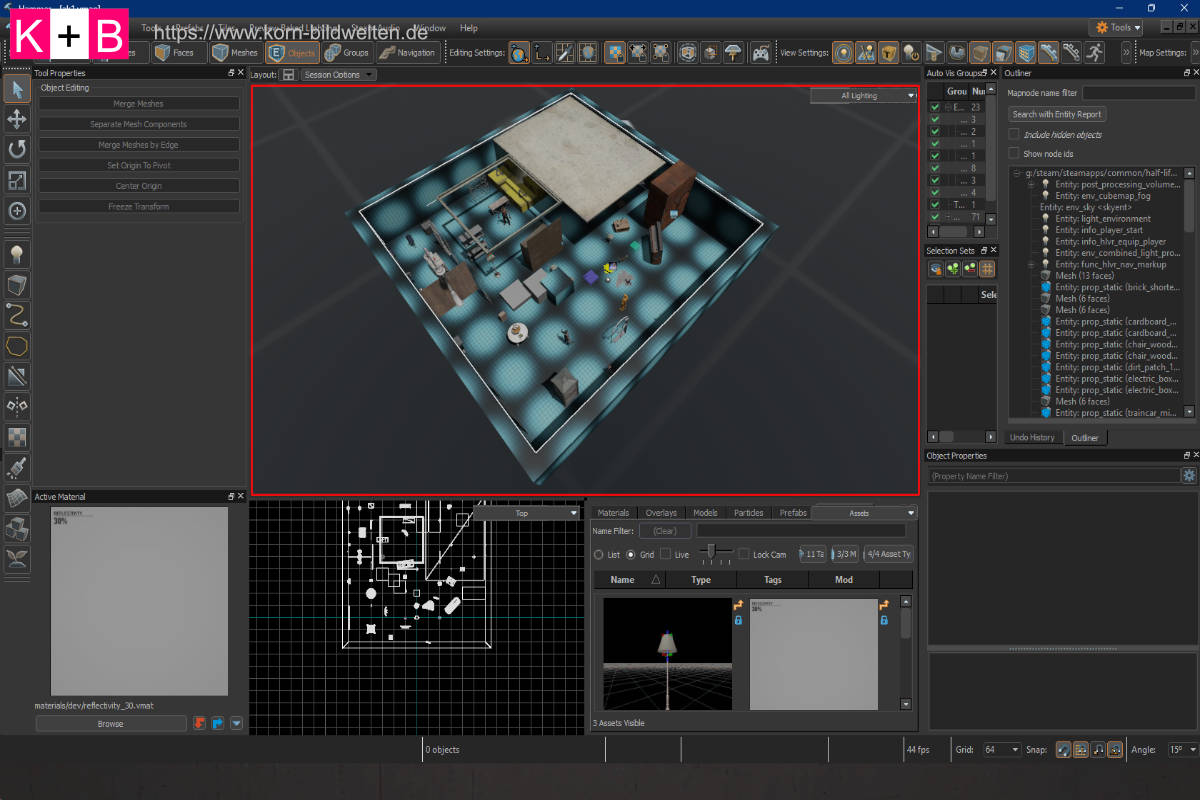Select the Scale tool

tap(17, 180)
